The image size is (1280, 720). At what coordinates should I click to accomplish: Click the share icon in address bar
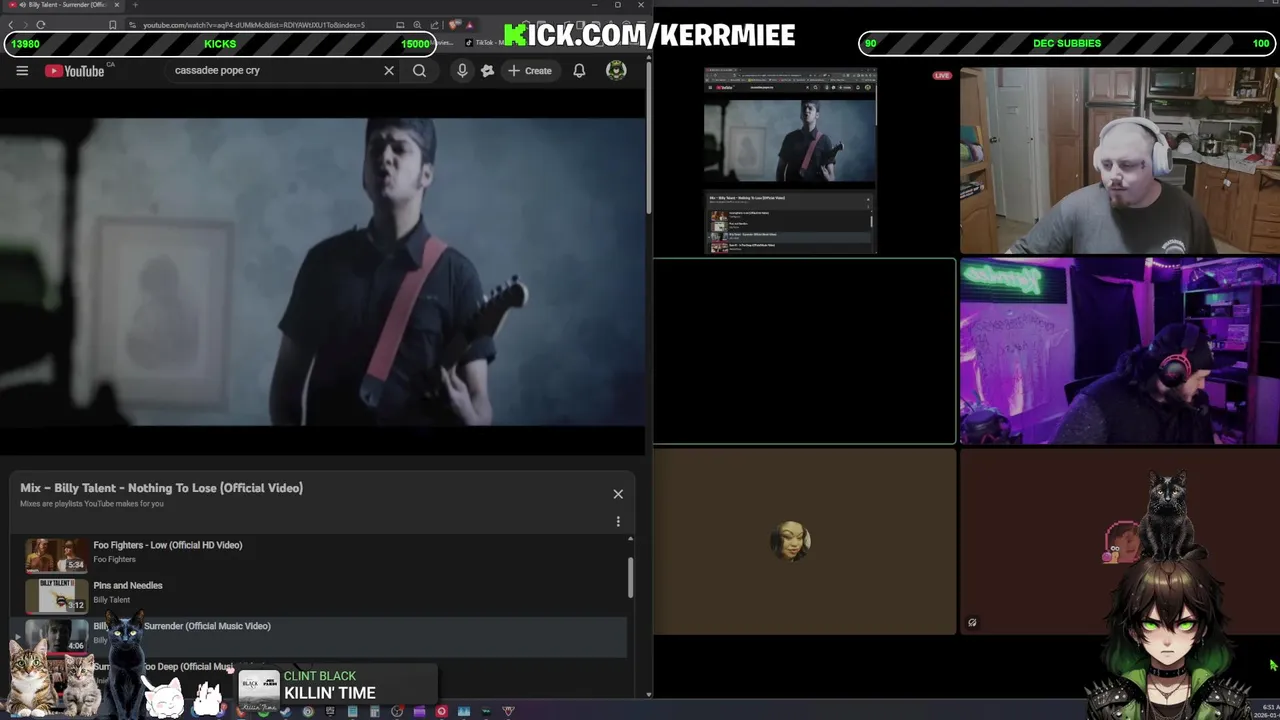pos(435,25)
